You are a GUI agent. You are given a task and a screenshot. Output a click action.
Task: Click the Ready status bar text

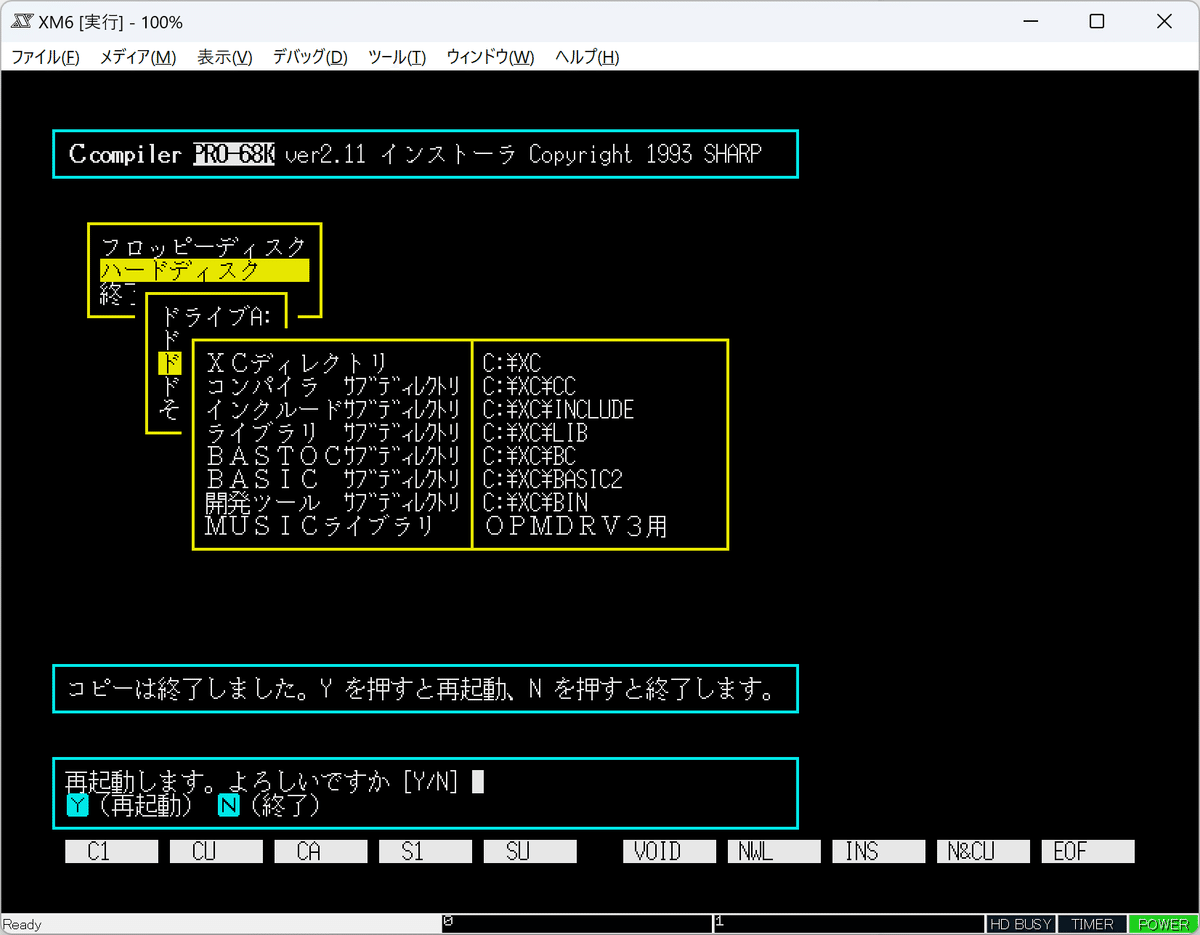tap(22, 924)
